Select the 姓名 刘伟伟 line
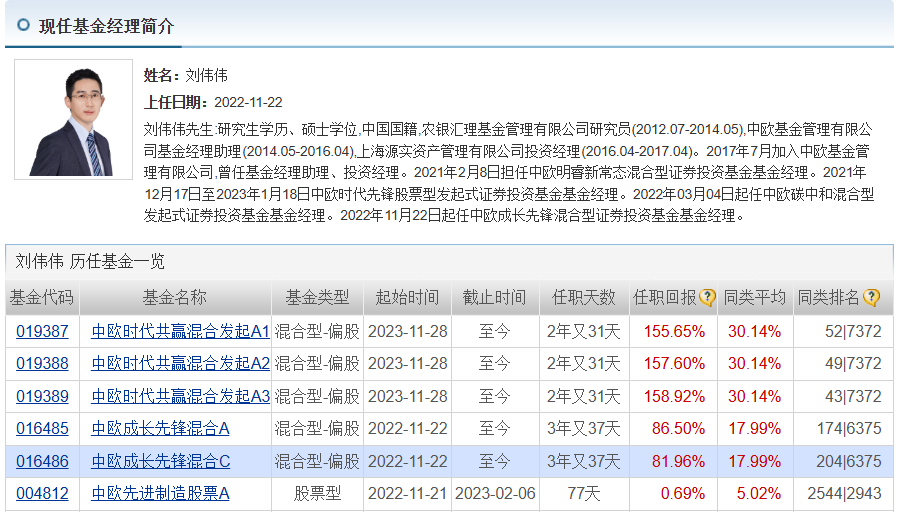Image resolution: width=899 pixels, height=512 pixels. pyautogui.click(x=186, y=75)
